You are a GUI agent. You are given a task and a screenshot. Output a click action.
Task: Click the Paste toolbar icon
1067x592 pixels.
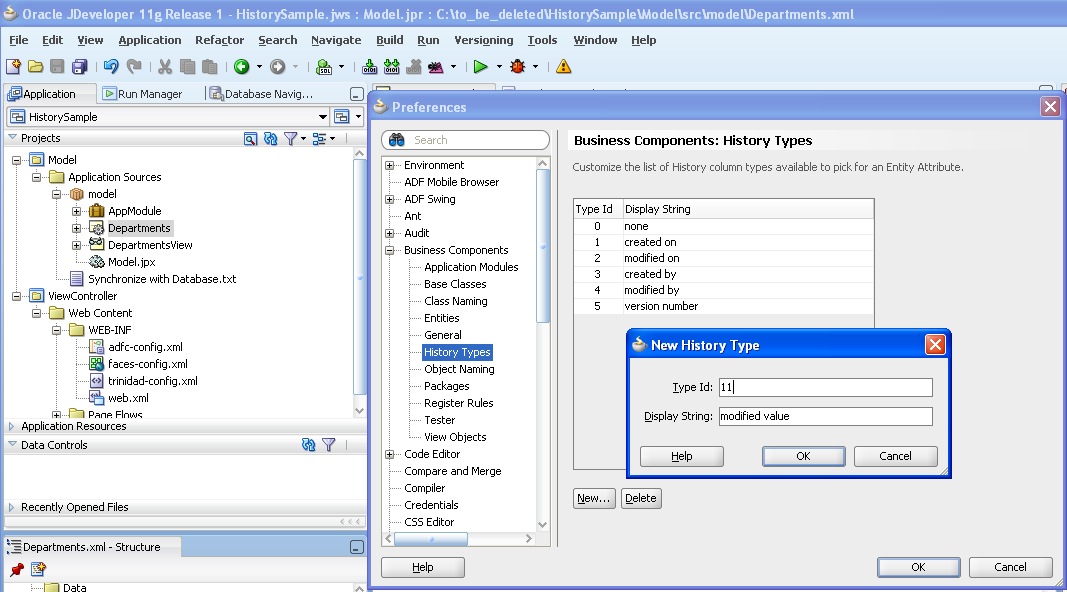208,67
